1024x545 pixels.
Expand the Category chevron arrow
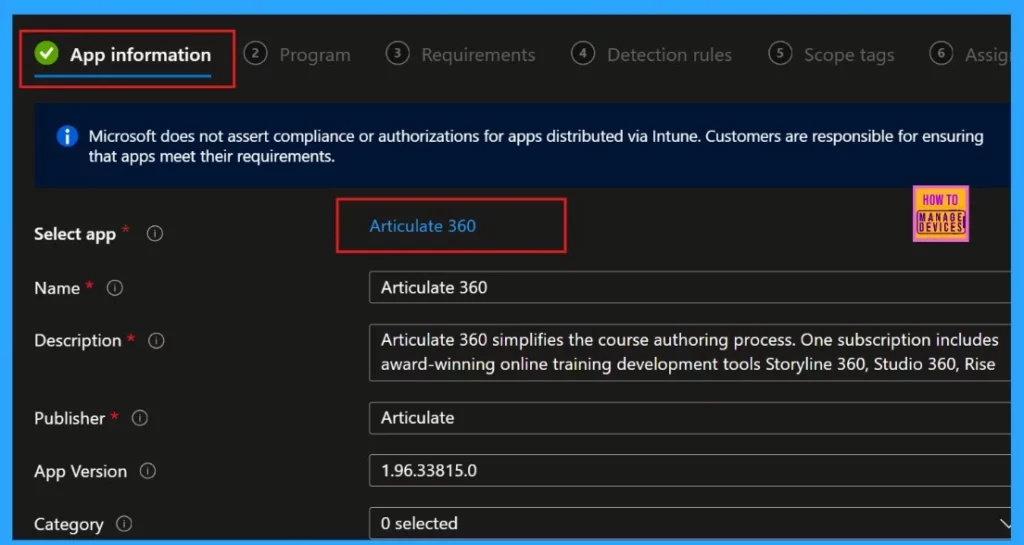tap(1004, 523)
